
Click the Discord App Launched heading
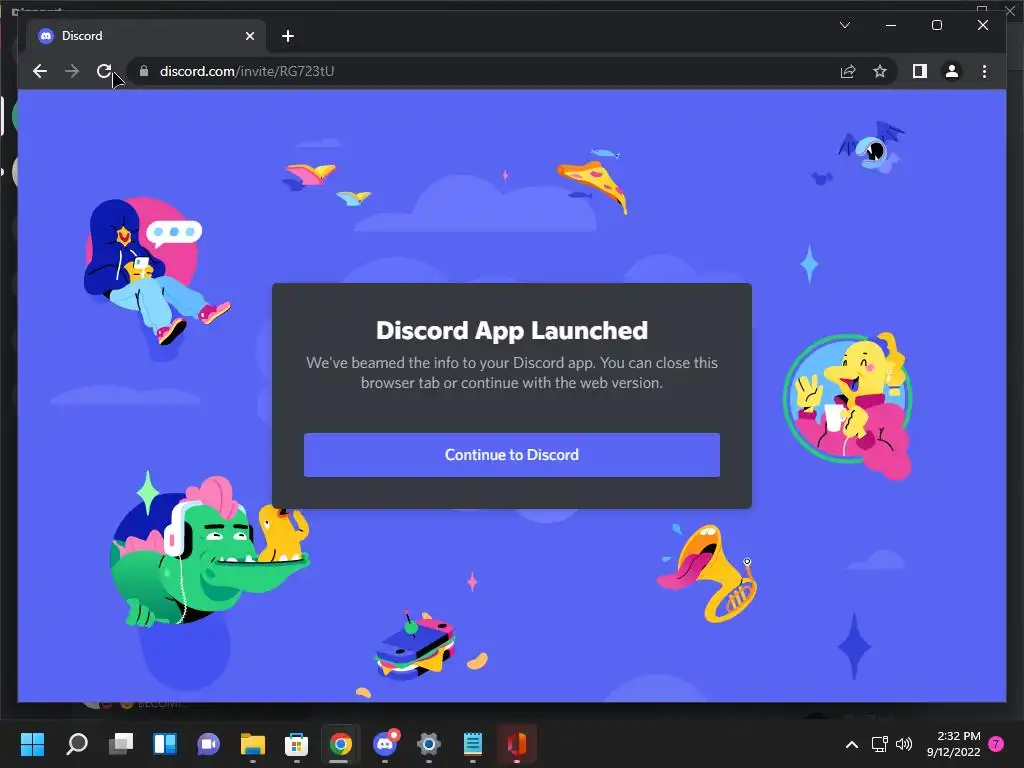point(511,330)
